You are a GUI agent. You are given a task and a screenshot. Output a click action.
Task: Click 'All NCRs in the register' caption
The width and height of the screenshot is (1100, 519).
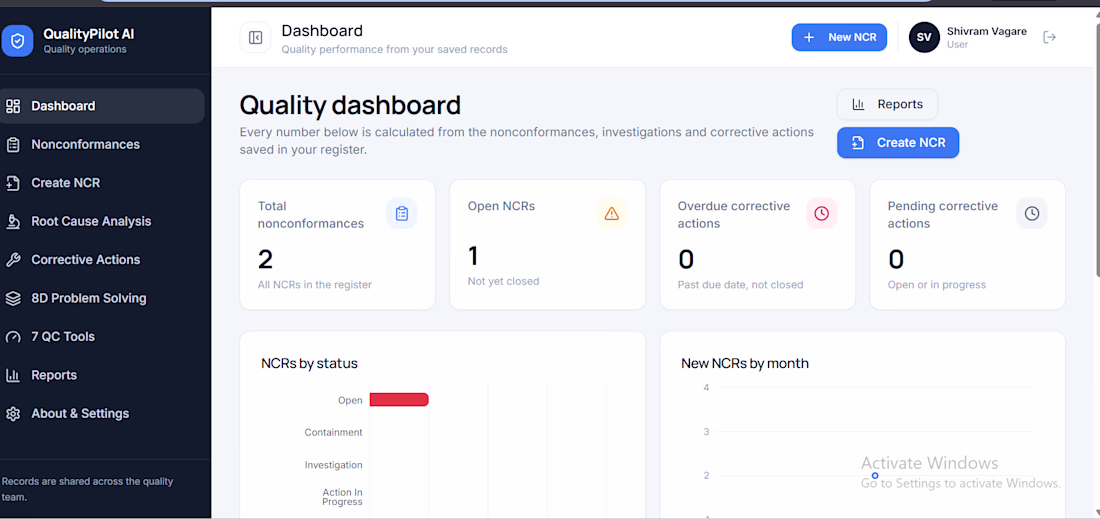(314, 285)
